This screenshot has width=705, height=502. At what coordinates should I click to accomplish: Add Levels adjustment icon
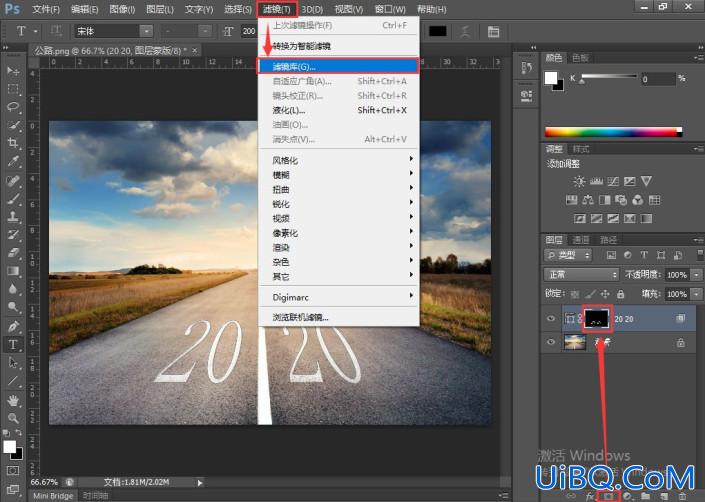pyautogui.click(x=596, y=181)
